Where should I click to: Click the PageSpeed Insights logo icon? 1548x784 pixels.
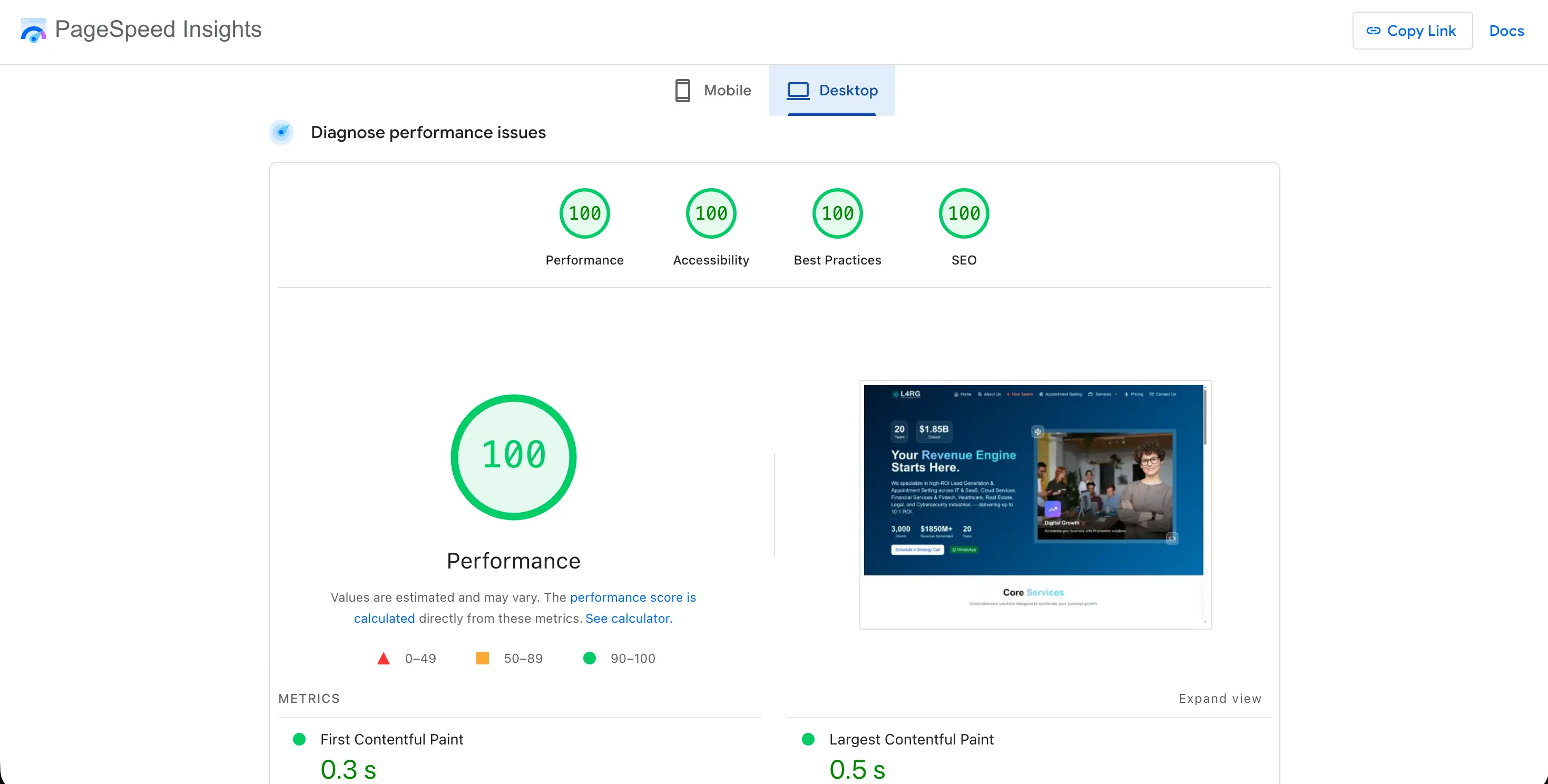point(33,30)
